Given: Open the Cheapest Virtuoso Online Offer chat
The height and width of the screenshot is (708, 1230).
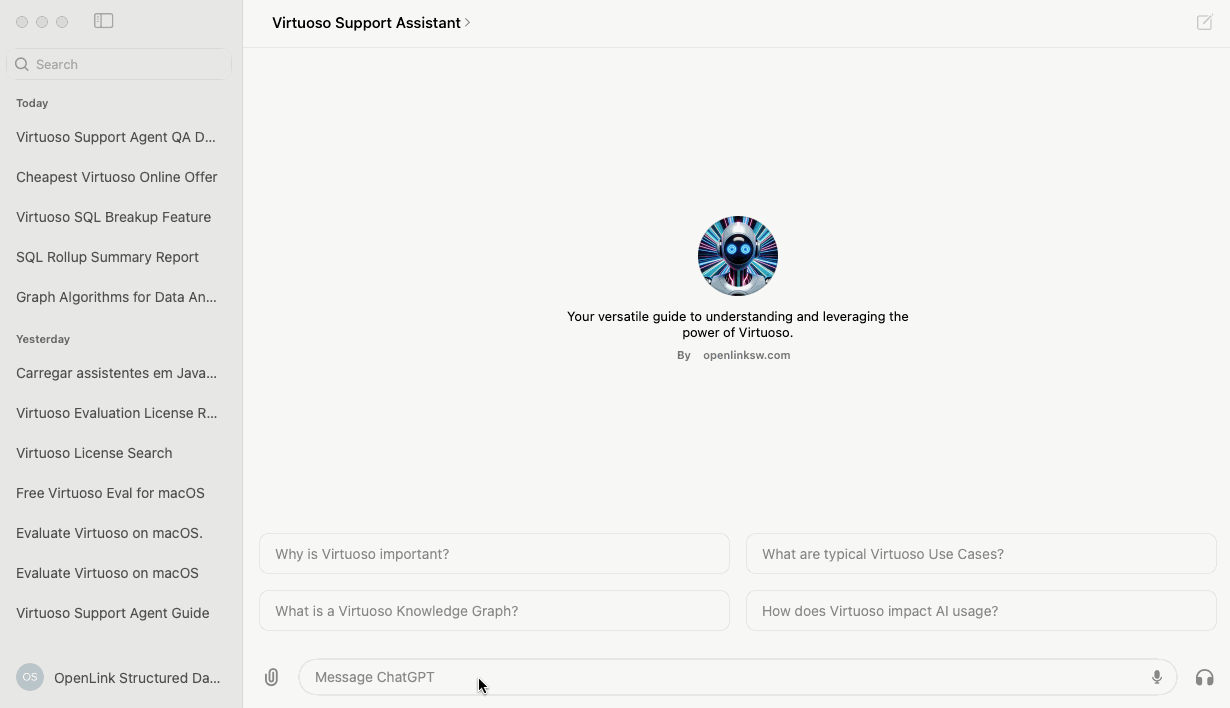Looking at the screenshot, I should [117, 177].
